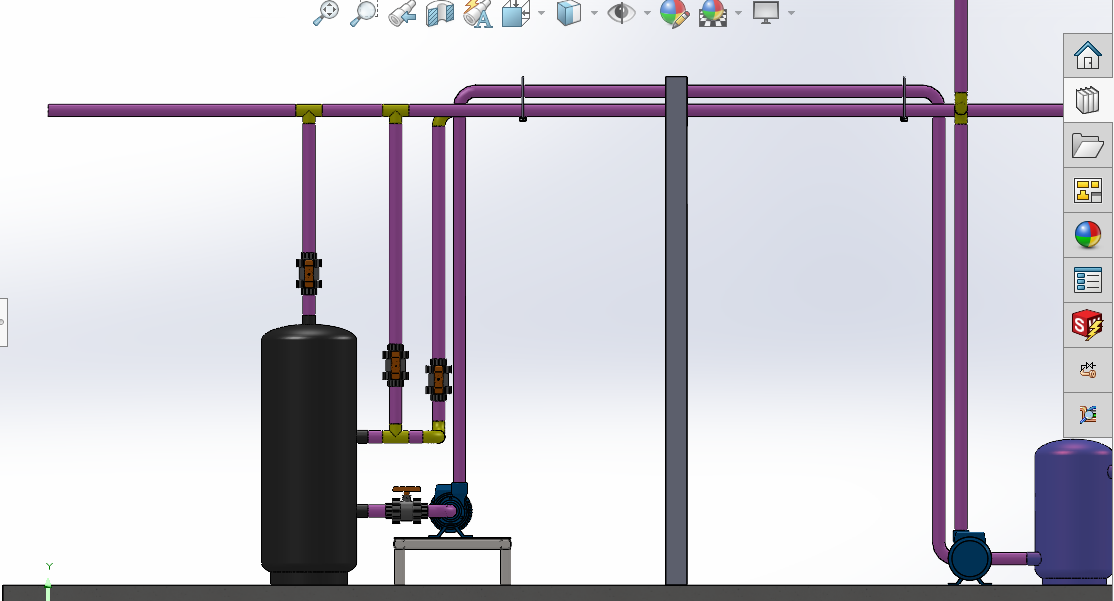Click the Zoom to Fit icon
1114x601 pixels.
point(326,13)
